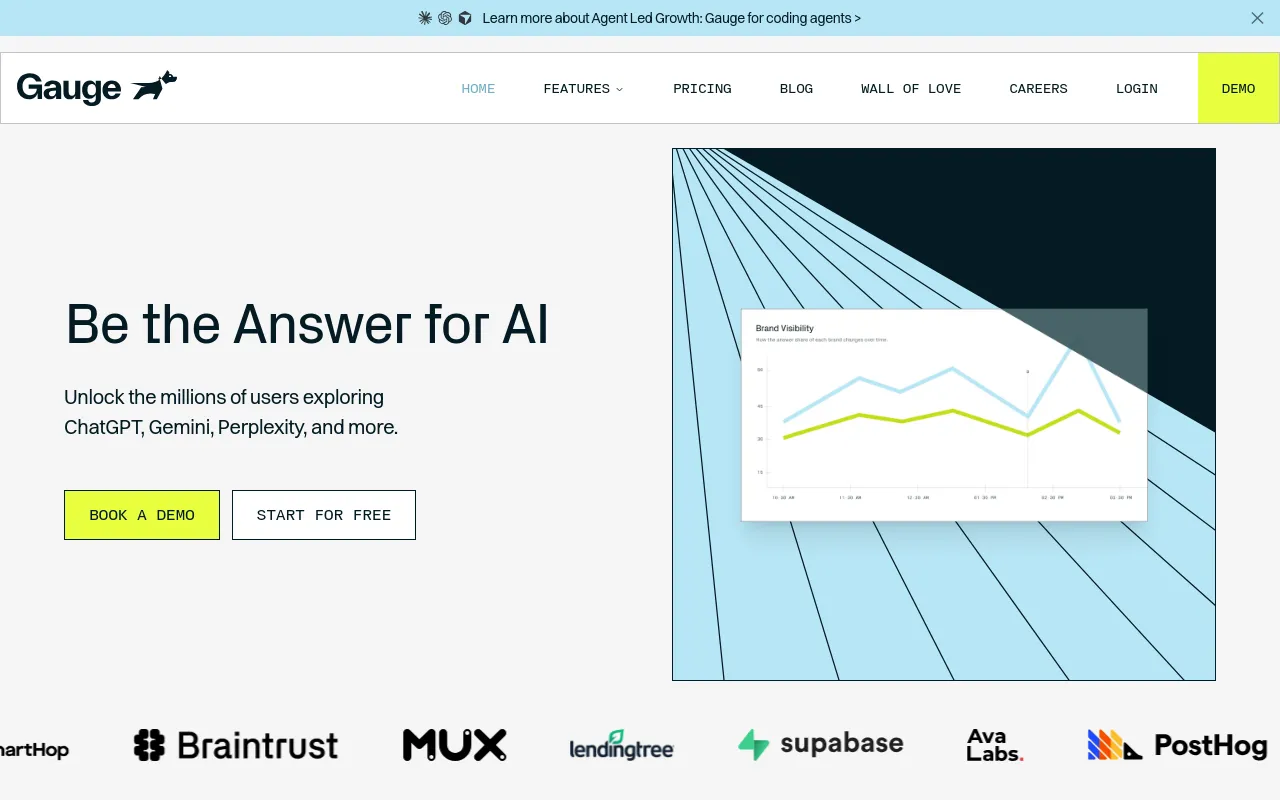Go to the Home nav item
Viewport: 1280px width, 800px height.
click(478, 89)
